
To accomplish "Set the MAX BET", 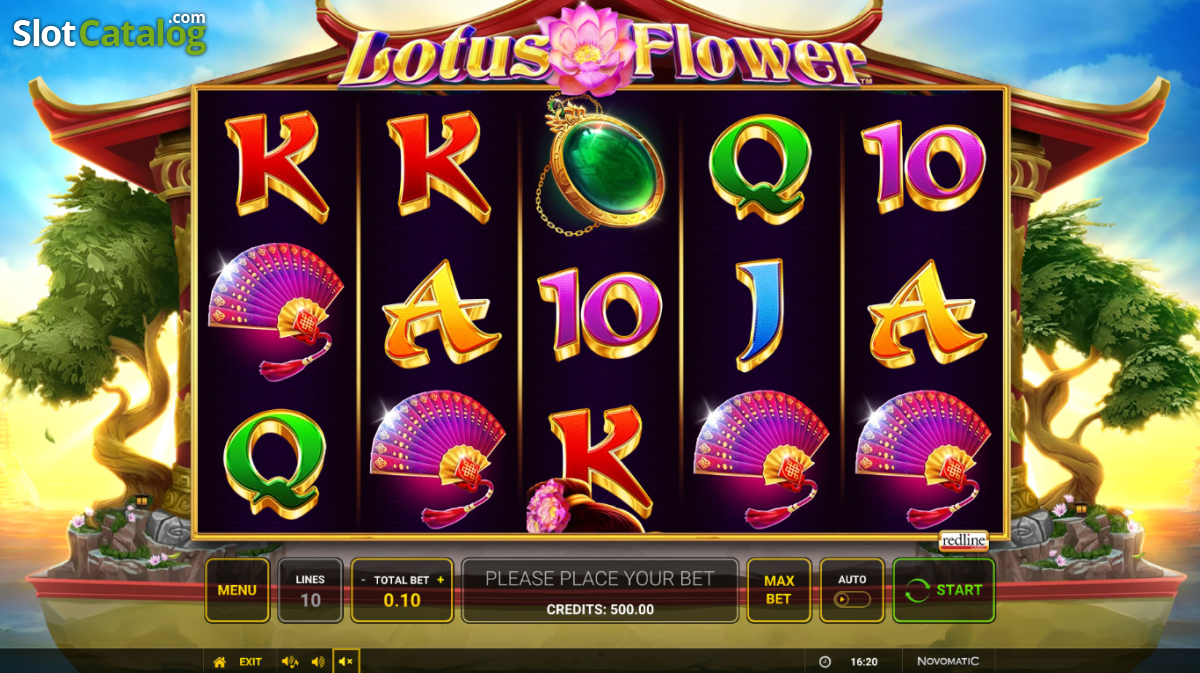I will coord(779,590).
